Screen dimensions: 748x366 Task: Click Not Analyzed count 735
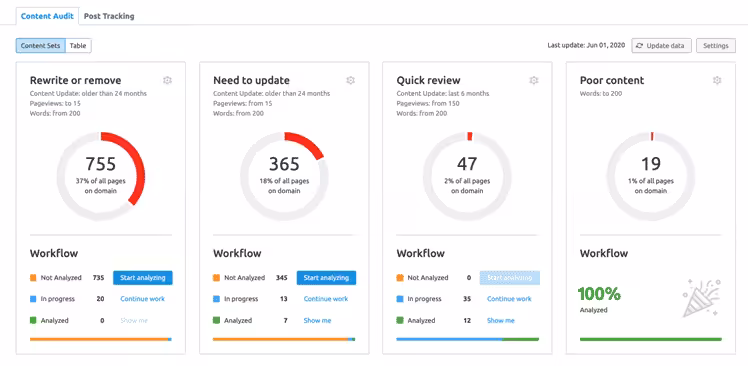(98, 278)
